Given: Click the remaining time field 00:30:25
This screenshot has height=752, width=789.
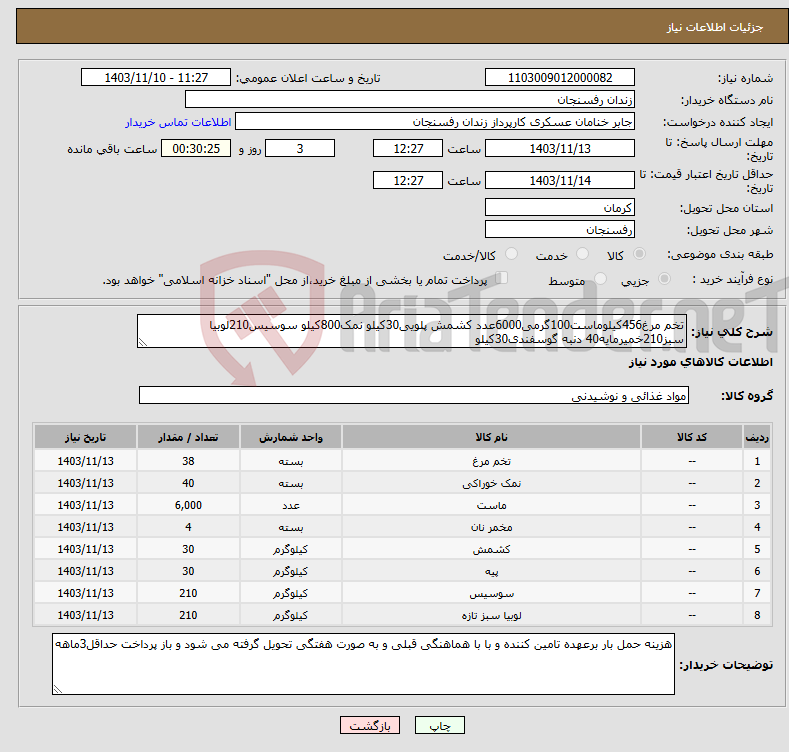Looking at the screenshot, I should click(x=196, y=148).
